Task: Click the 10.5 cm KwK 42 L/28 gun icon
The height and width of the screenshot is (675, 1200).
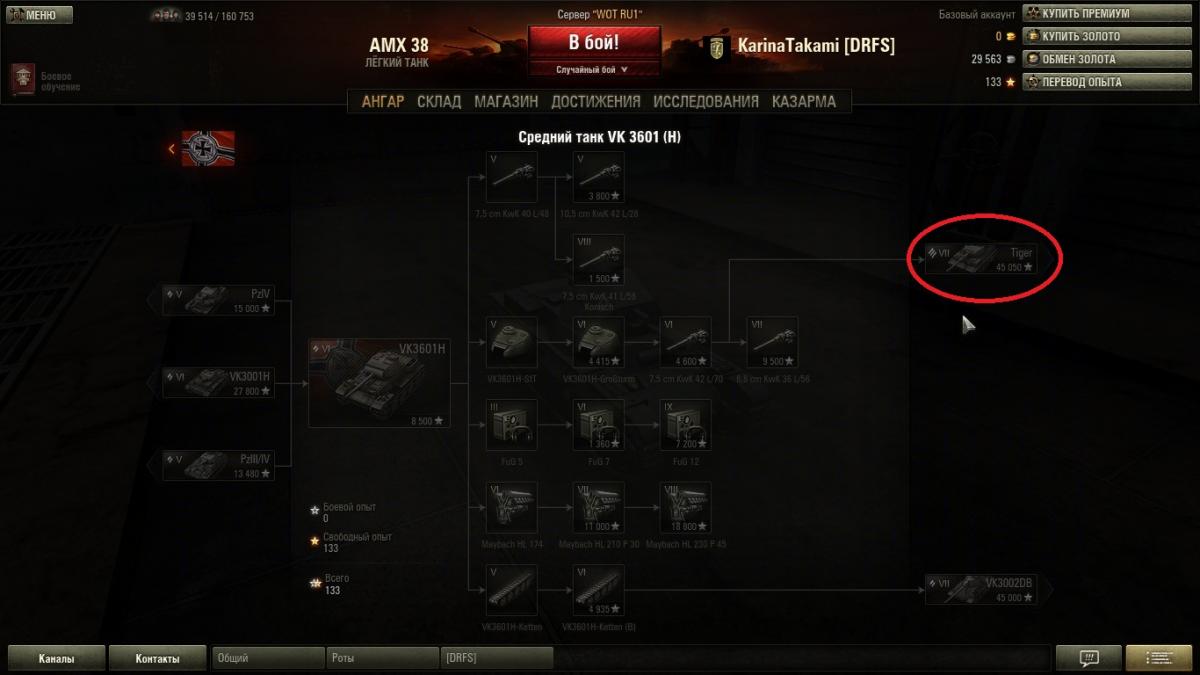Action: tap(598, 178)
